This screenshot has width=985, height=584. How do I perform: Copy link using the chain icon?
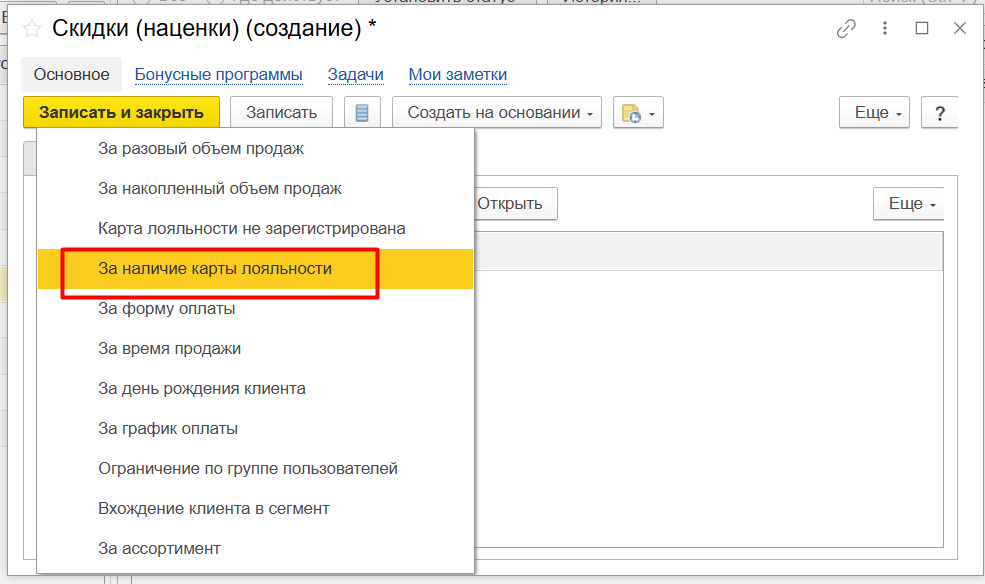pyautogui.click(x=846, y=29)
